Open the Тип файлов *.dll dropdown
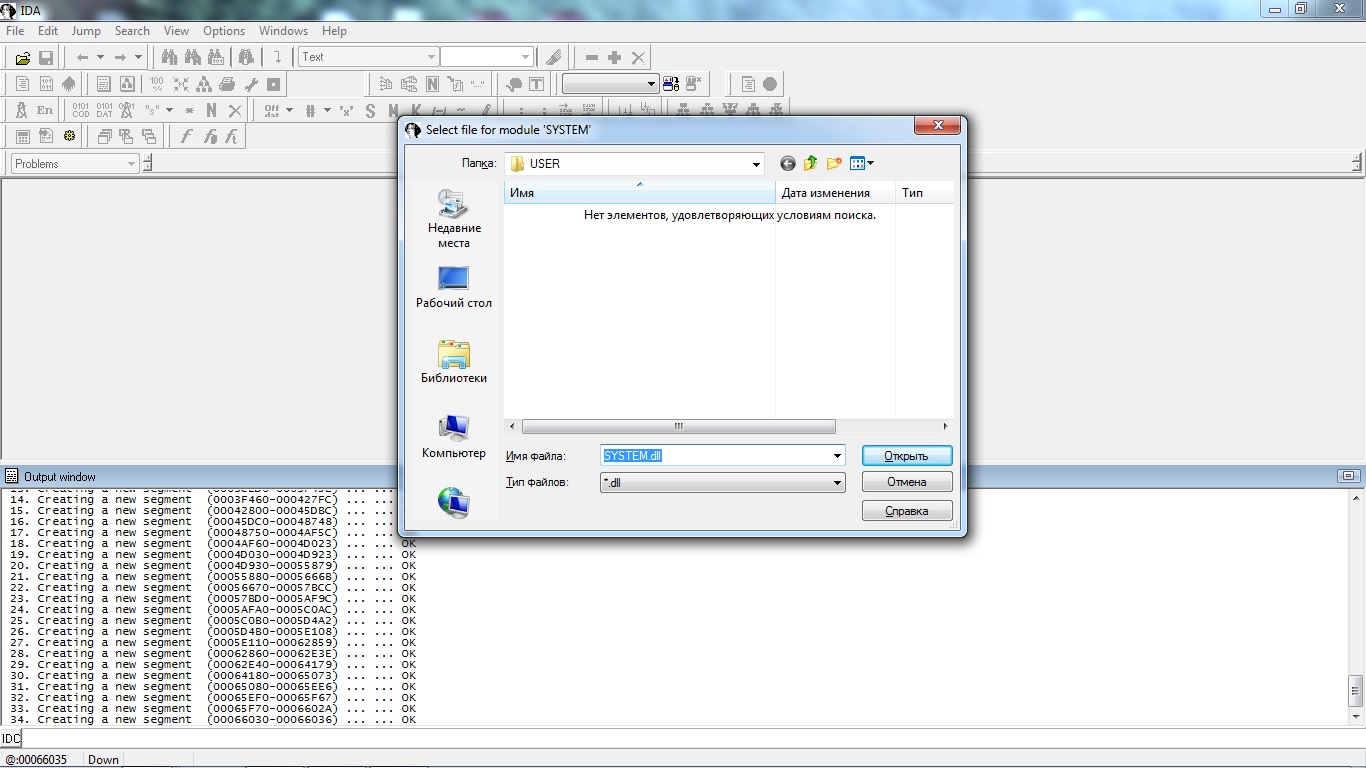This screenshot has height=768, width=1366. coord(837,483)
